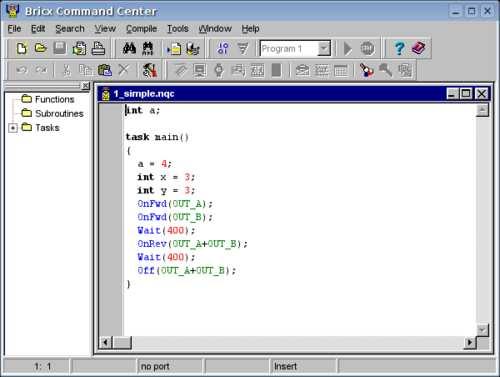Open the Tools menu
Viewport: 500px width, 377px height.
178,29
